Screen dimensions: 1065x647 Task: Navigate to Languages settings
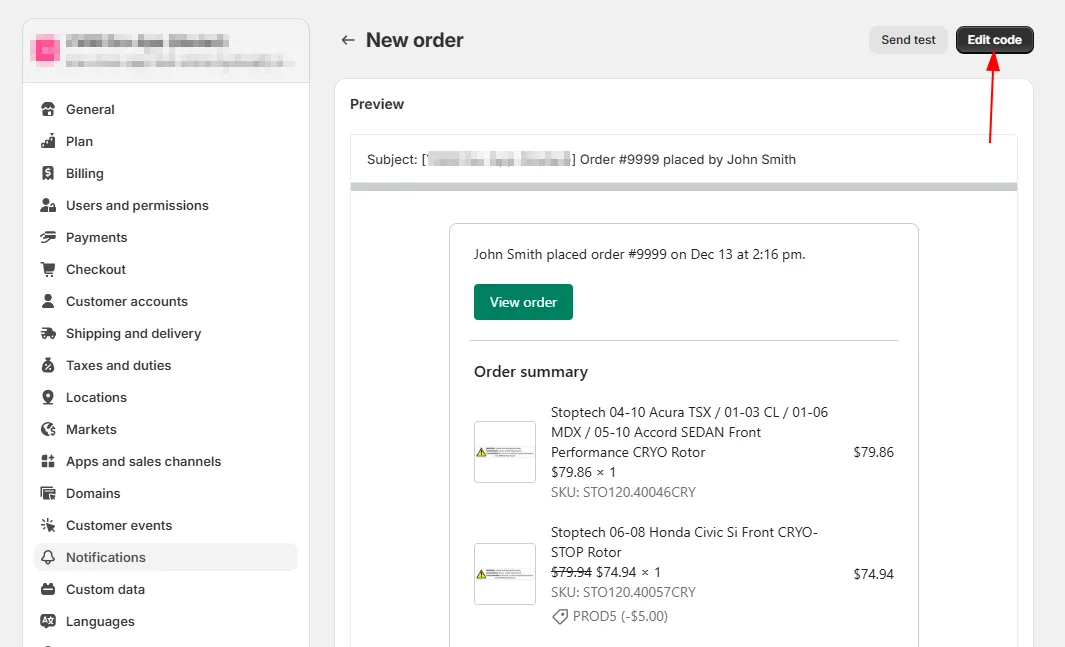[x=100, y=621]
